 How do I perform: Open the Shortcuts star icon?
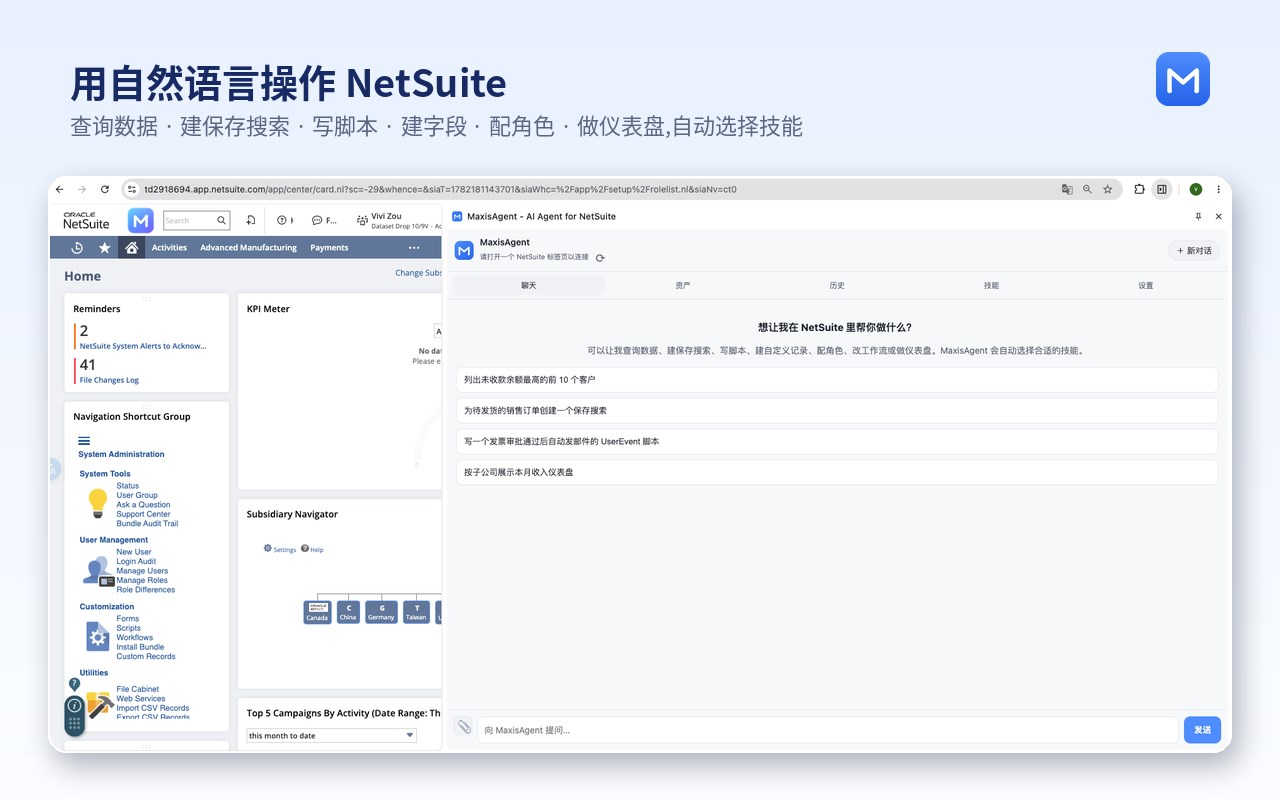pos(104,248)
